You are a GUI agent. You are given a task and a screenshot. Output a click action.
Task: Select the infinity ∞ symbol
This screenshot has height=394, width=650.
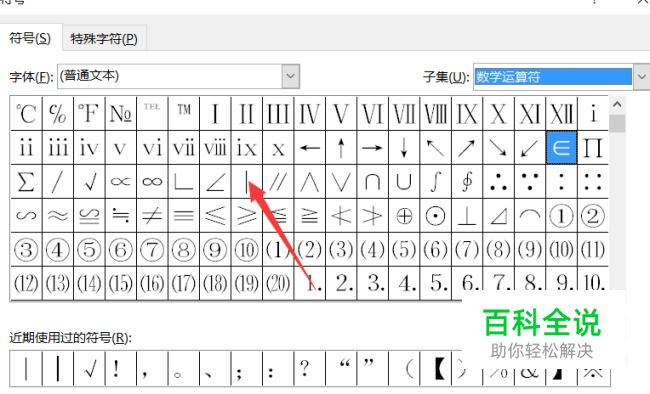[x=152, y=182]
